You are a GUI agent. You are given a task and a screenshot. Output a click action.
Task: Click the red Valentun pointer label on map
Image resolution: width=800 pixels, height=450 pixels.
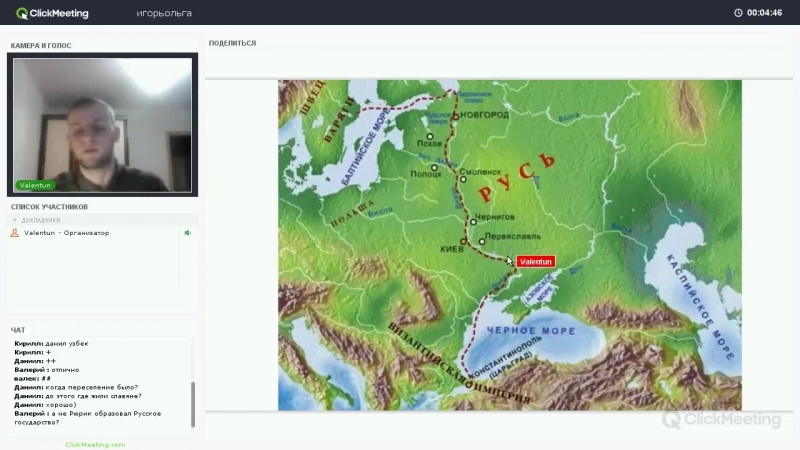(535, 262)
